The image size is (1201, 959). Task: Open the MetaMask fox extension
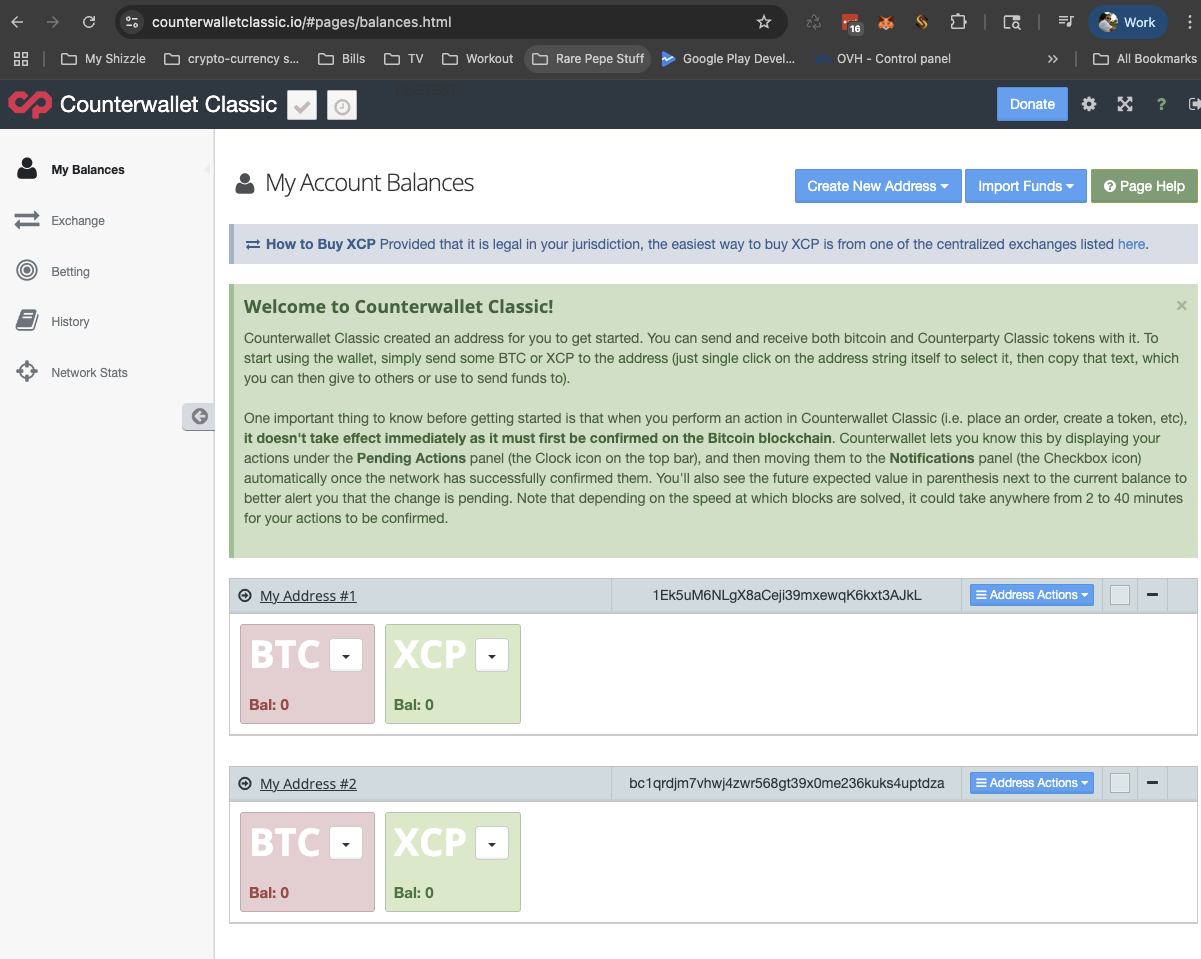coord(886,22)
